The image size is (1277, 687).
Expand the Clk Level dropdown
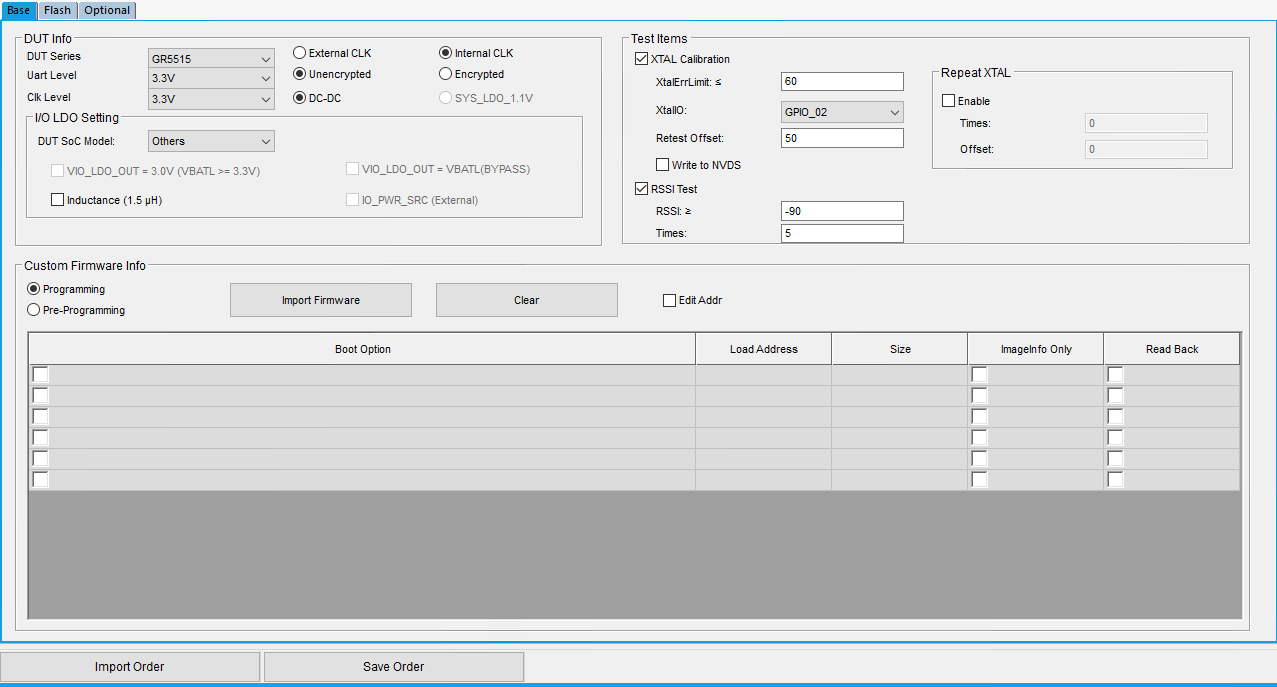[x=211, y=99]
